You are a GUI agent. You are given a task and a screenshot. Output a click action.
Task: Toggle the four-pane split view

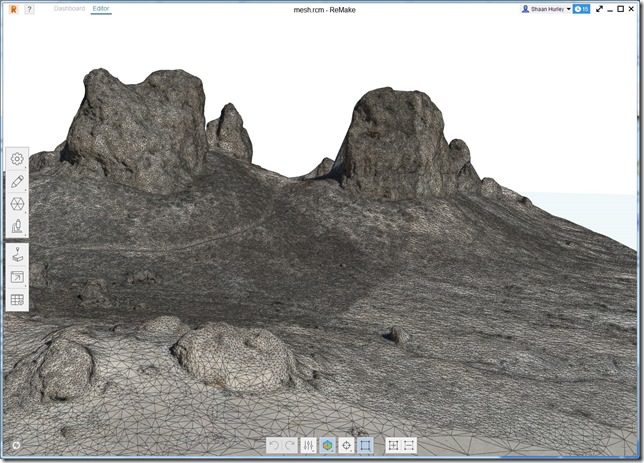click(393, 445)
